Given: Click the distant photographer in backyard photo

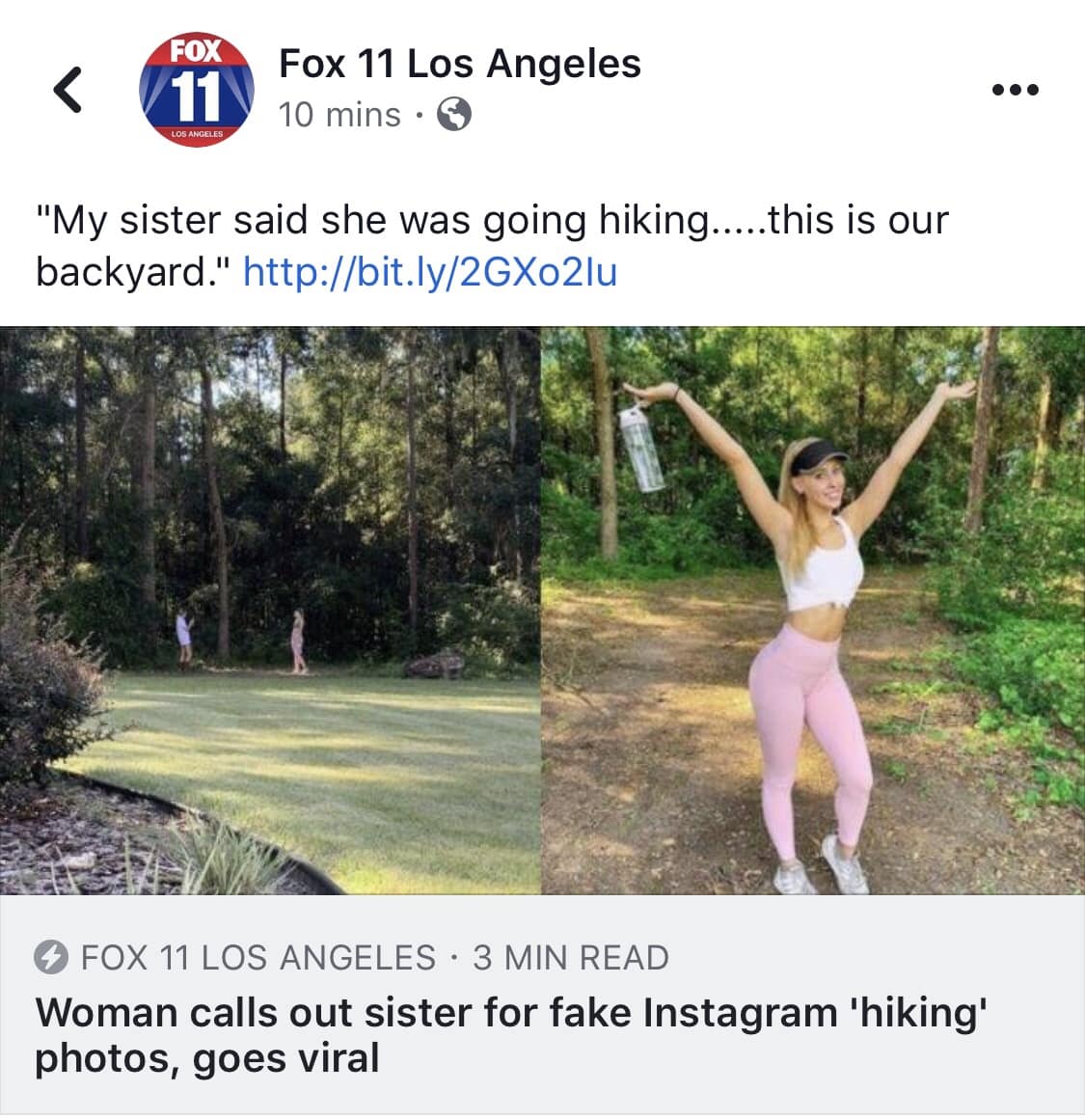Looking at the screenshot, I should [x=184, y=639].
